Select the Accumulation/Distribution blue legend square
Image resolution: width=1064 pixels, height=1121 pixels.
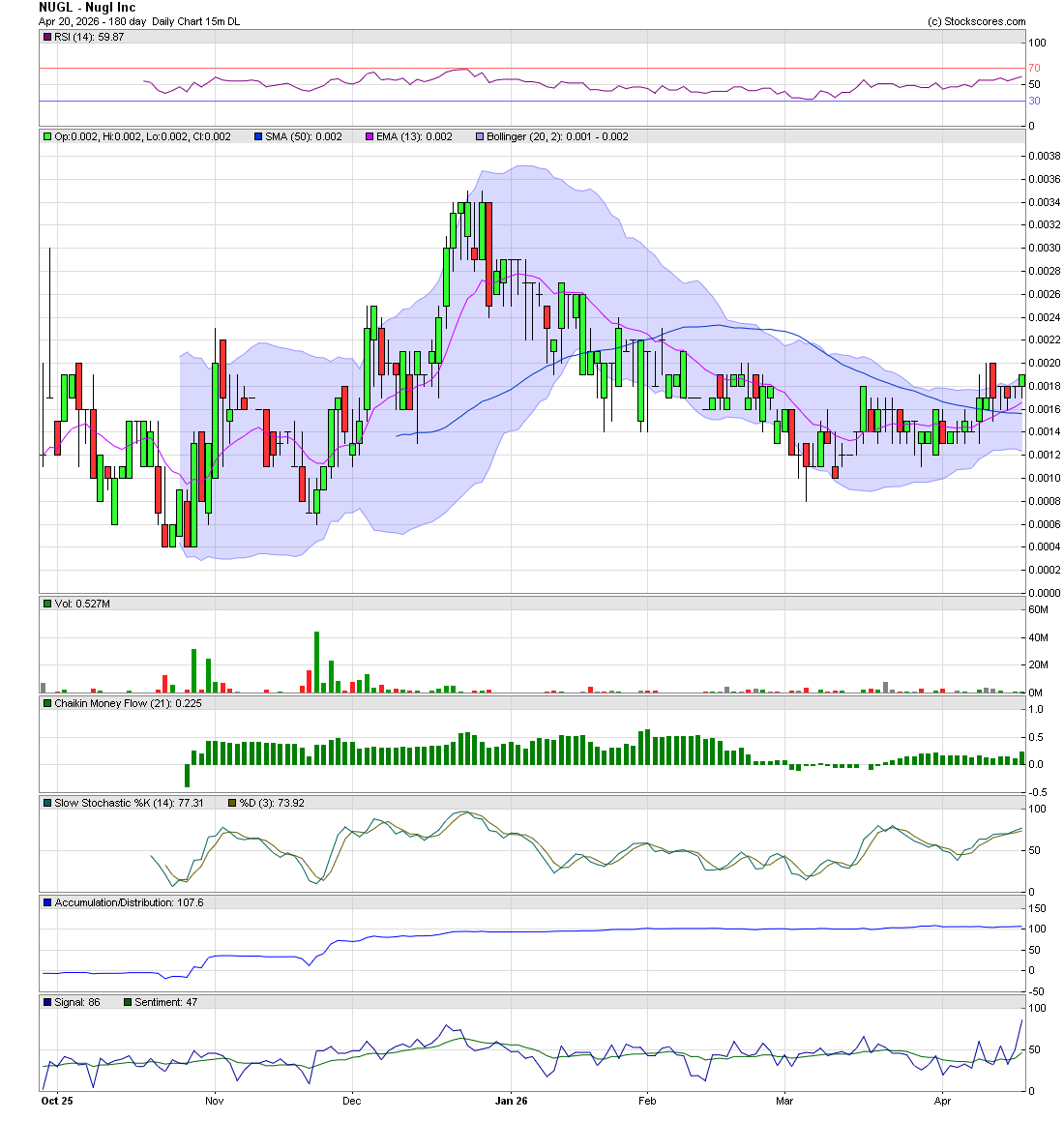tap(45, 901)
